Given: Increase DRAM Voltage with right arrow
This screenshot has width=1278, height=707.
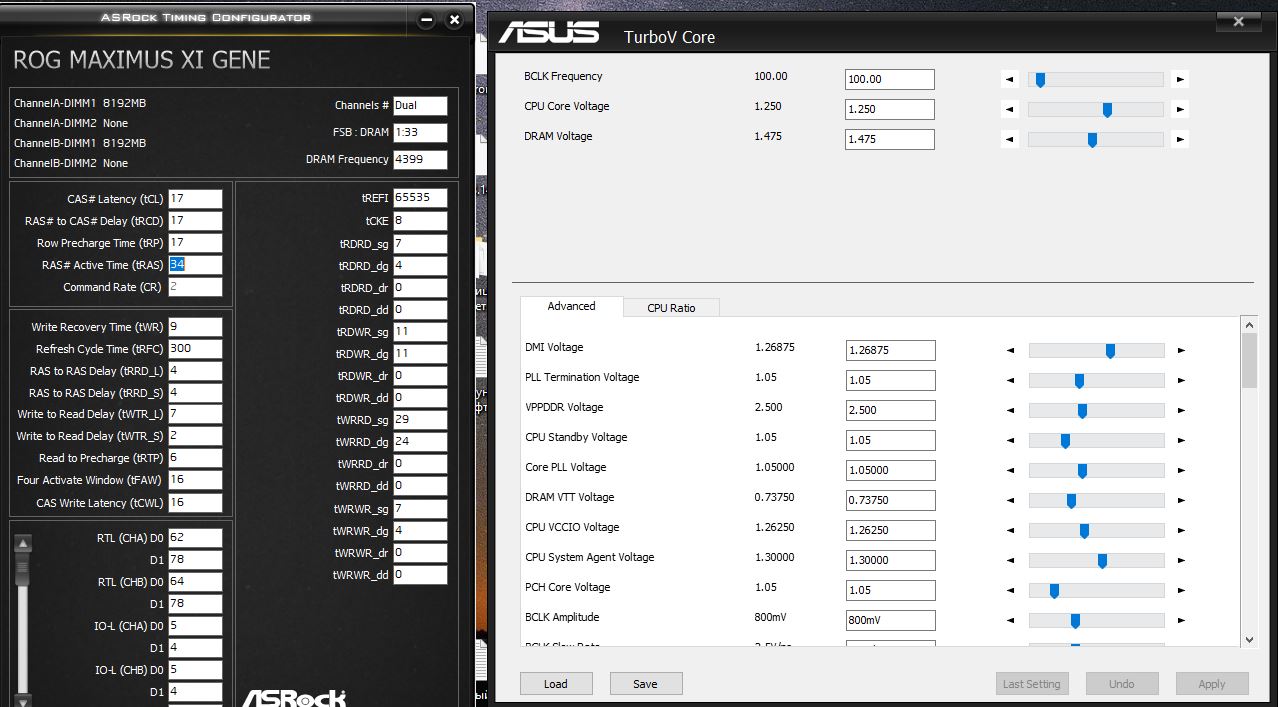Looking at the screenshot, I should (x=1181, y=140).
